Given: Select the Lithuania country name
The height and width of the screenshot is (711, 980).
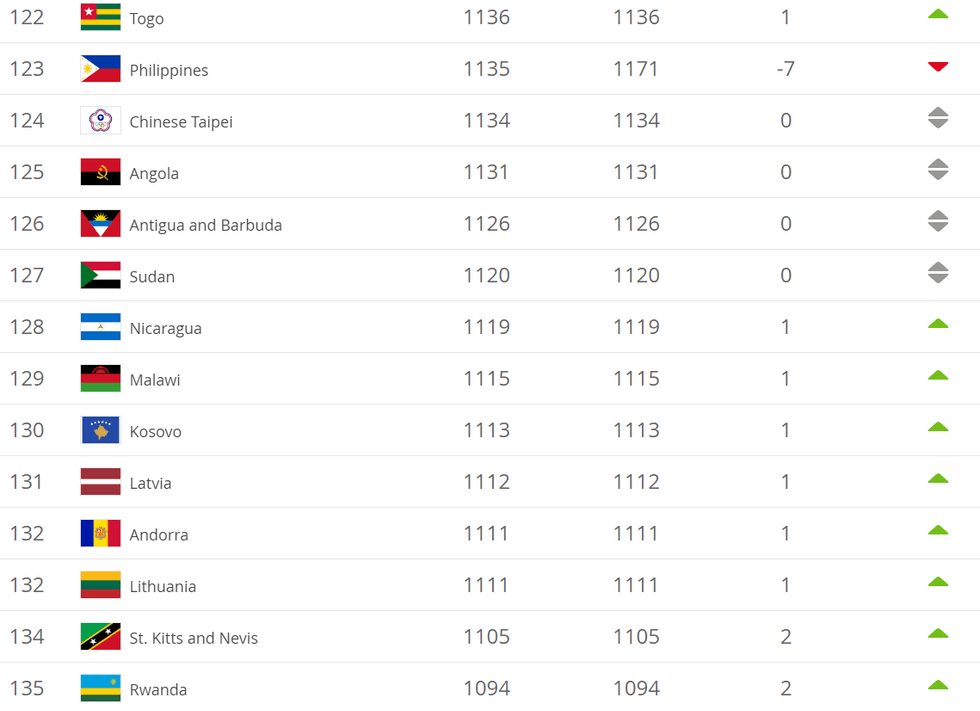Looking at the screenshot, I should 162,587.
